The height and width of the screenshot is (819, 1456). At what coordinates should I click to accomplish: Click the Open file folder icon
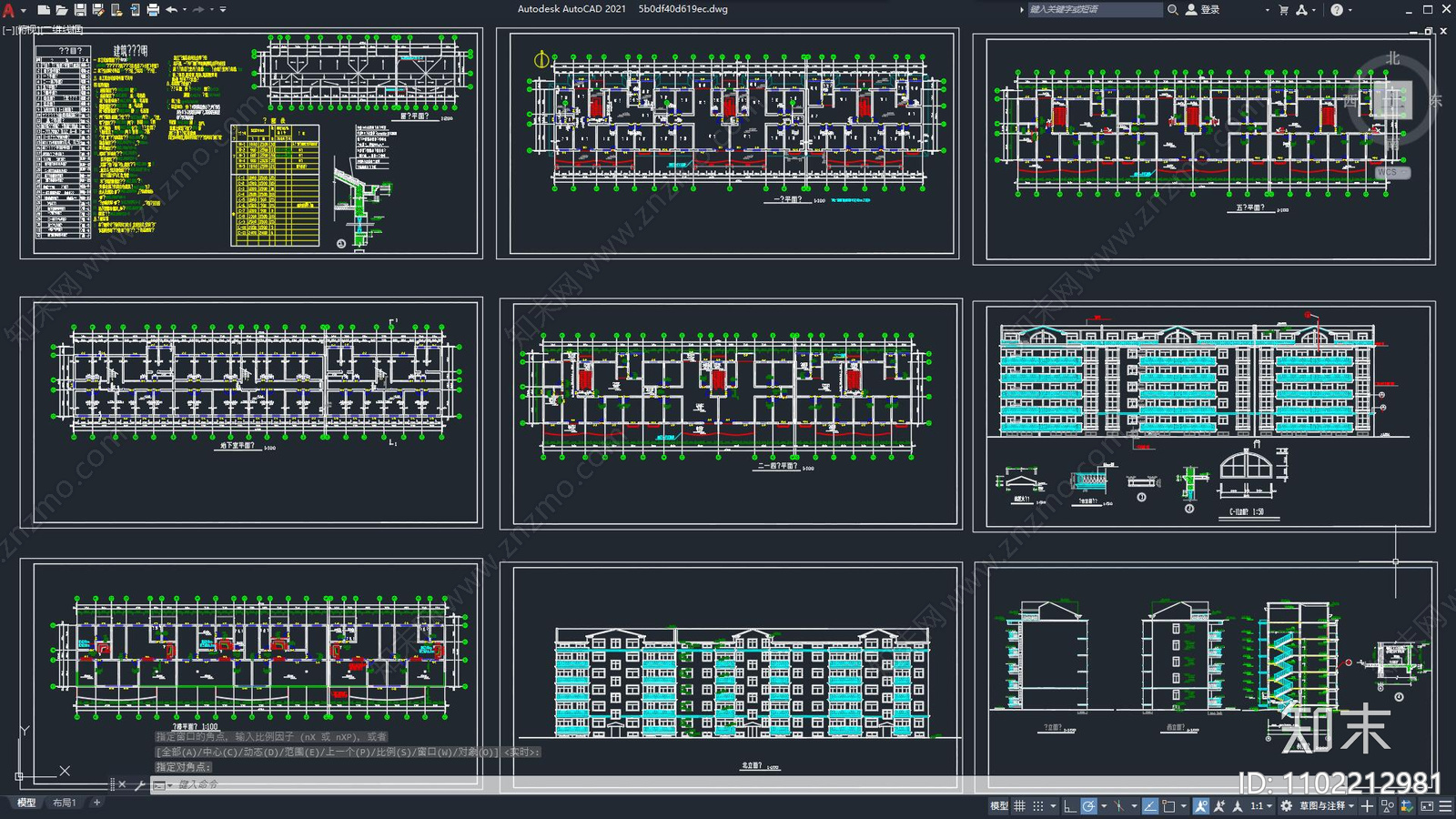[62, 10]
